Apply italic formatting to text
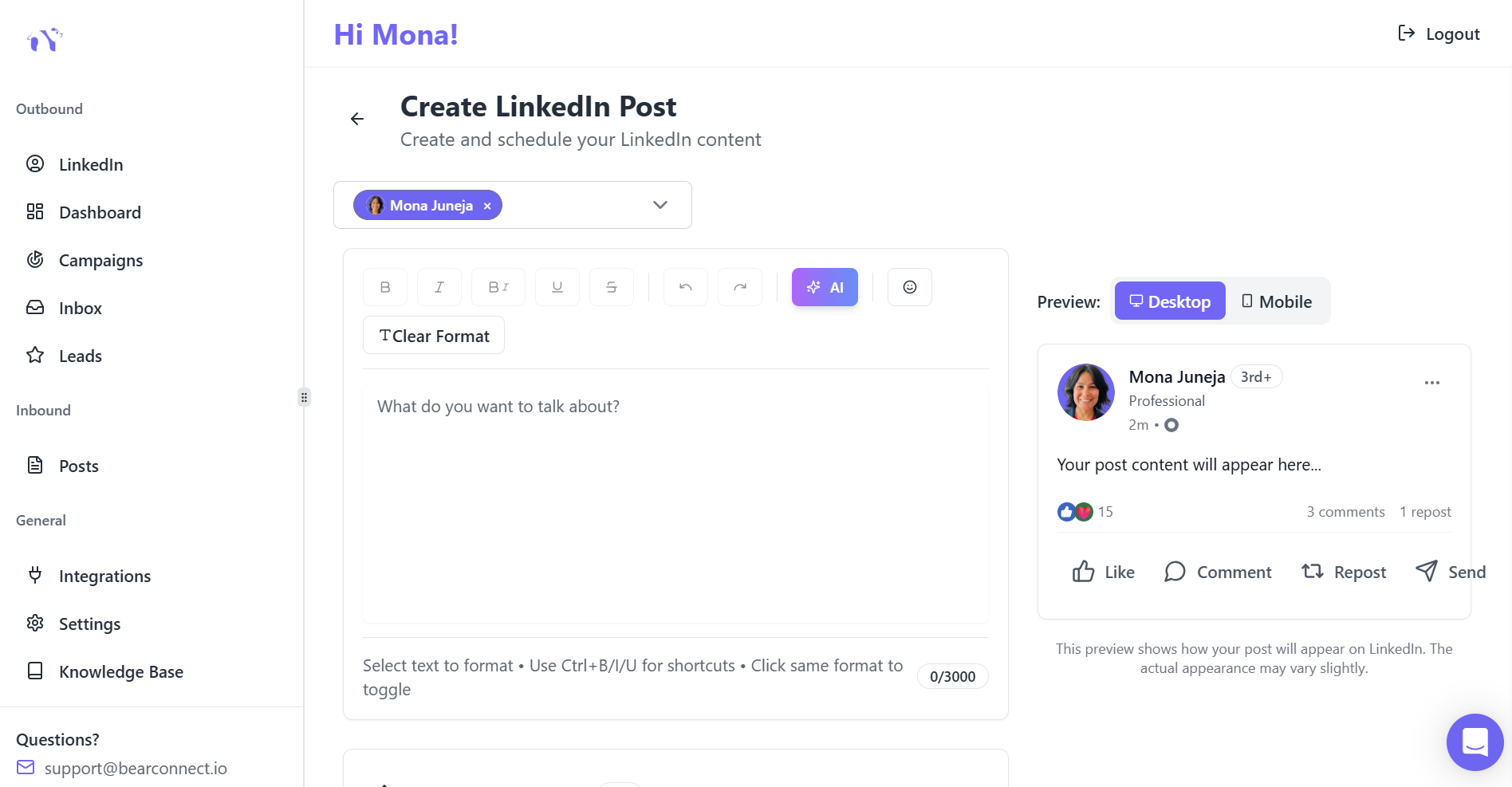The image size is (1512, 787). click(439, 287)
